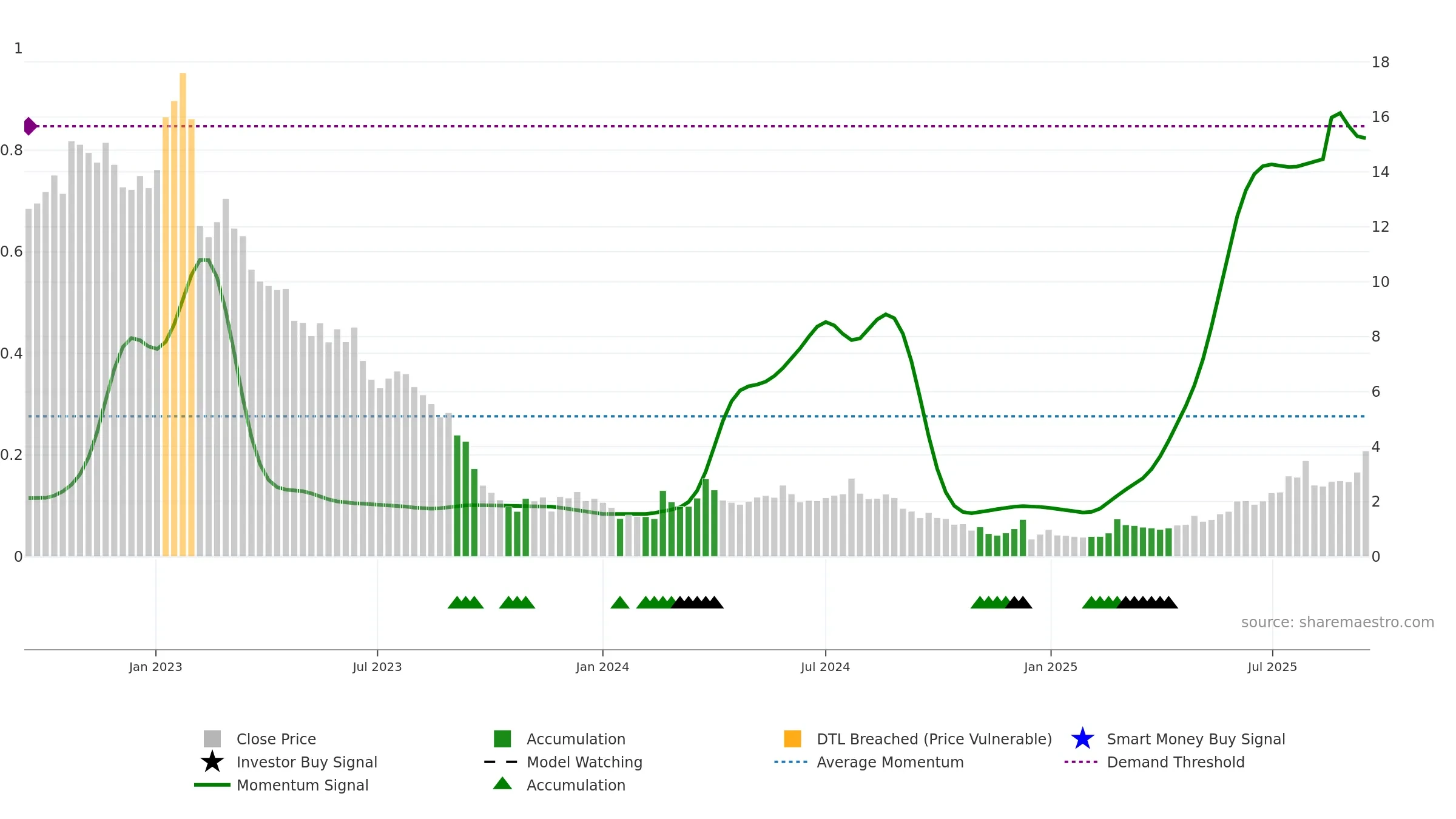This screenshot has width=1456, height=819.
Task: Click the green Momentum Signal line sample
Action: 212,785
